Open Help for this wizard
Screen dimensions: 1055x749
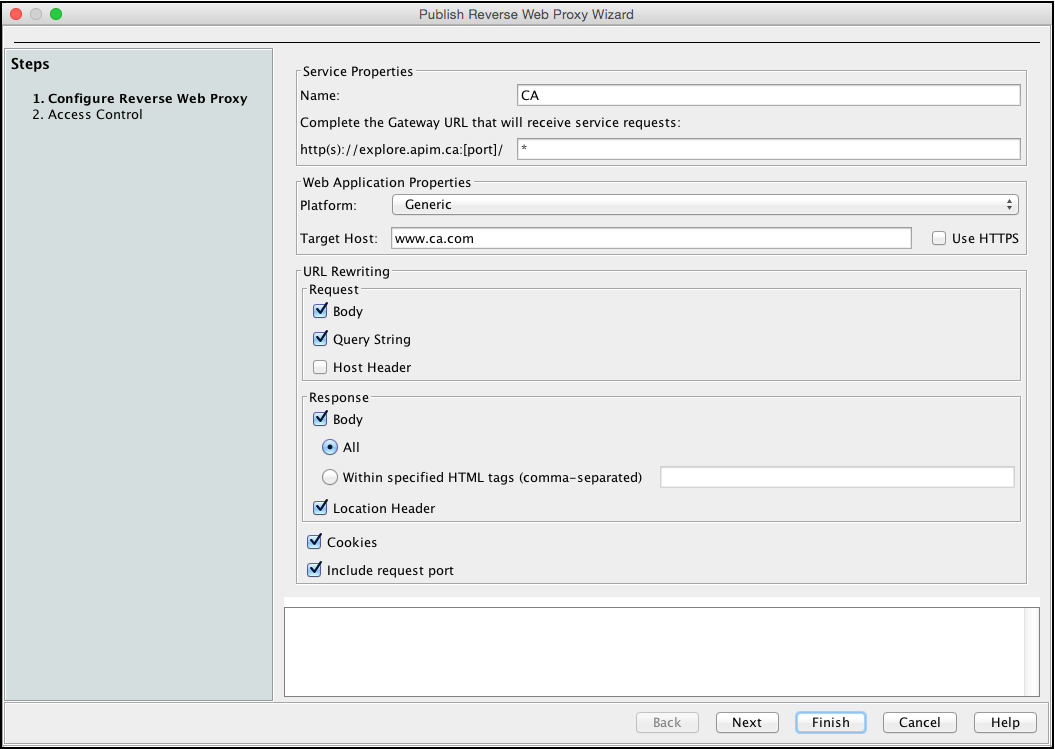pos(1004,722)
